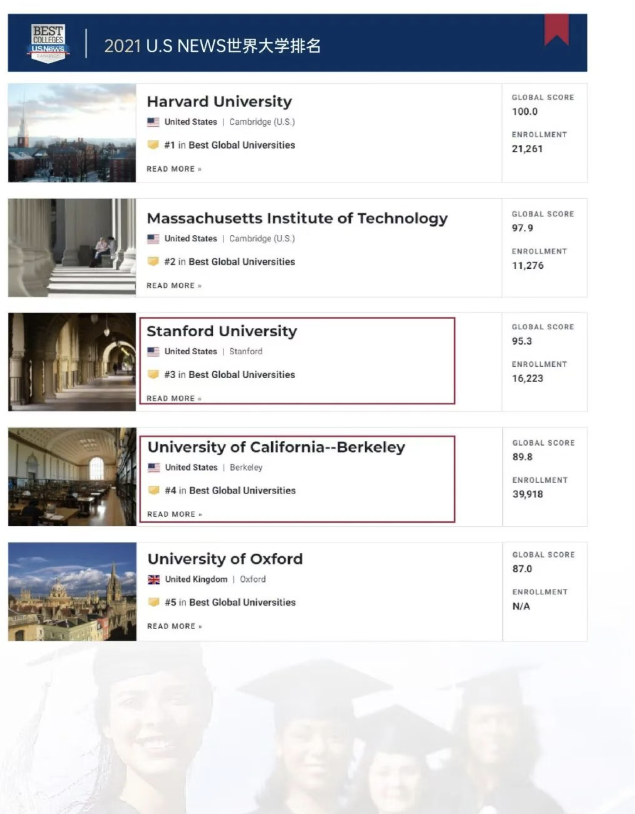Click the Stanford arcade thumbnail photo
635x814 pixels.
pos(72,362)
